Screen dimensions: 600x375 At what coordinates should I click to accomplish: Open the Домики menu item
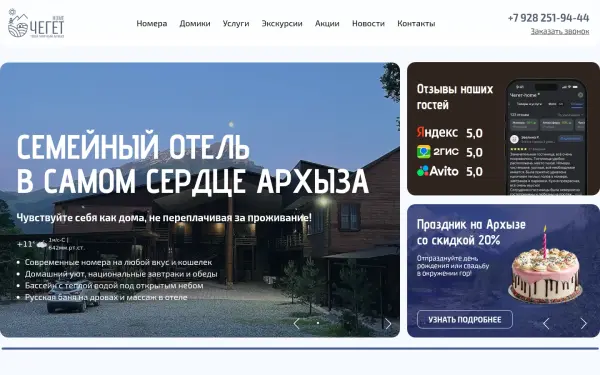pyautogui.click(x=195, y=23)
